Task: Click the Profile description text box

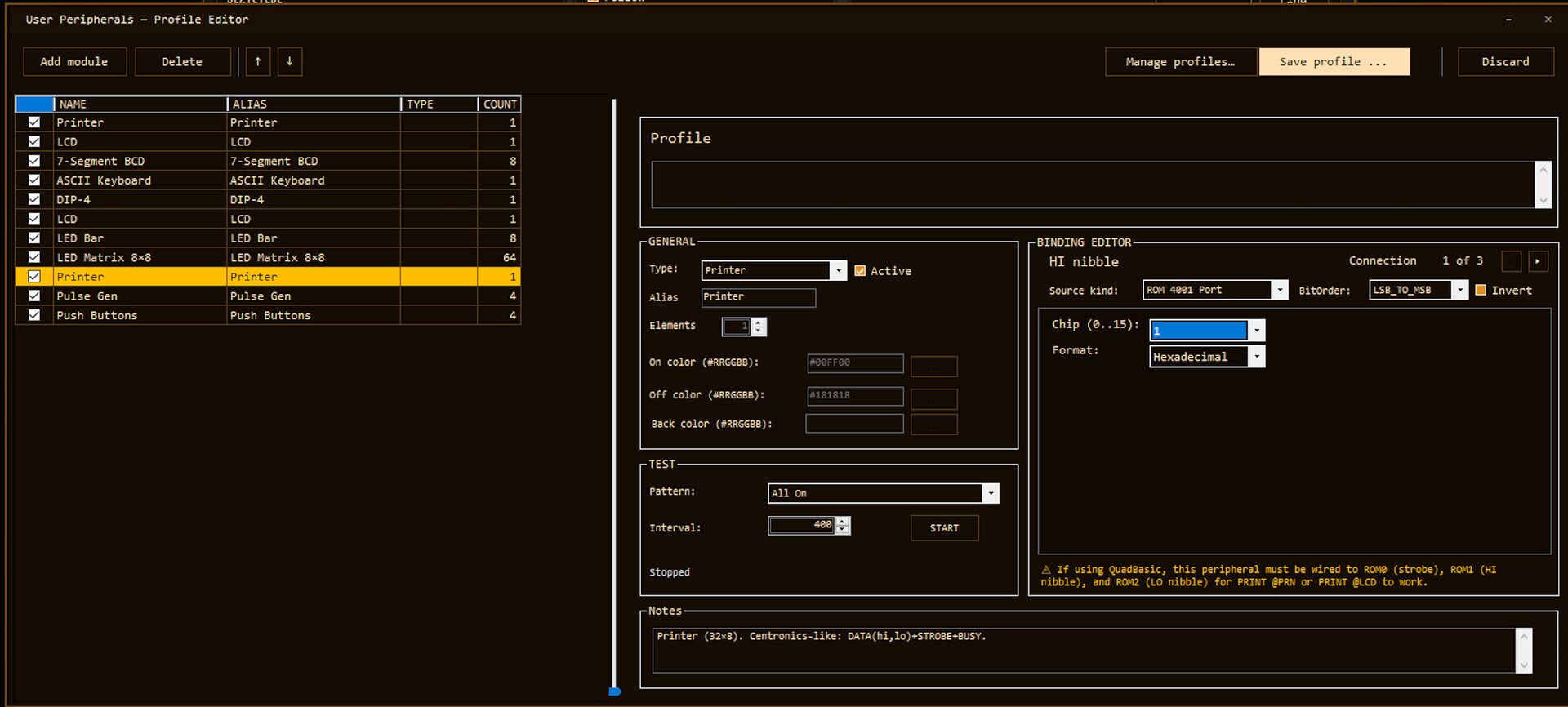Action: pos(1093,185)
